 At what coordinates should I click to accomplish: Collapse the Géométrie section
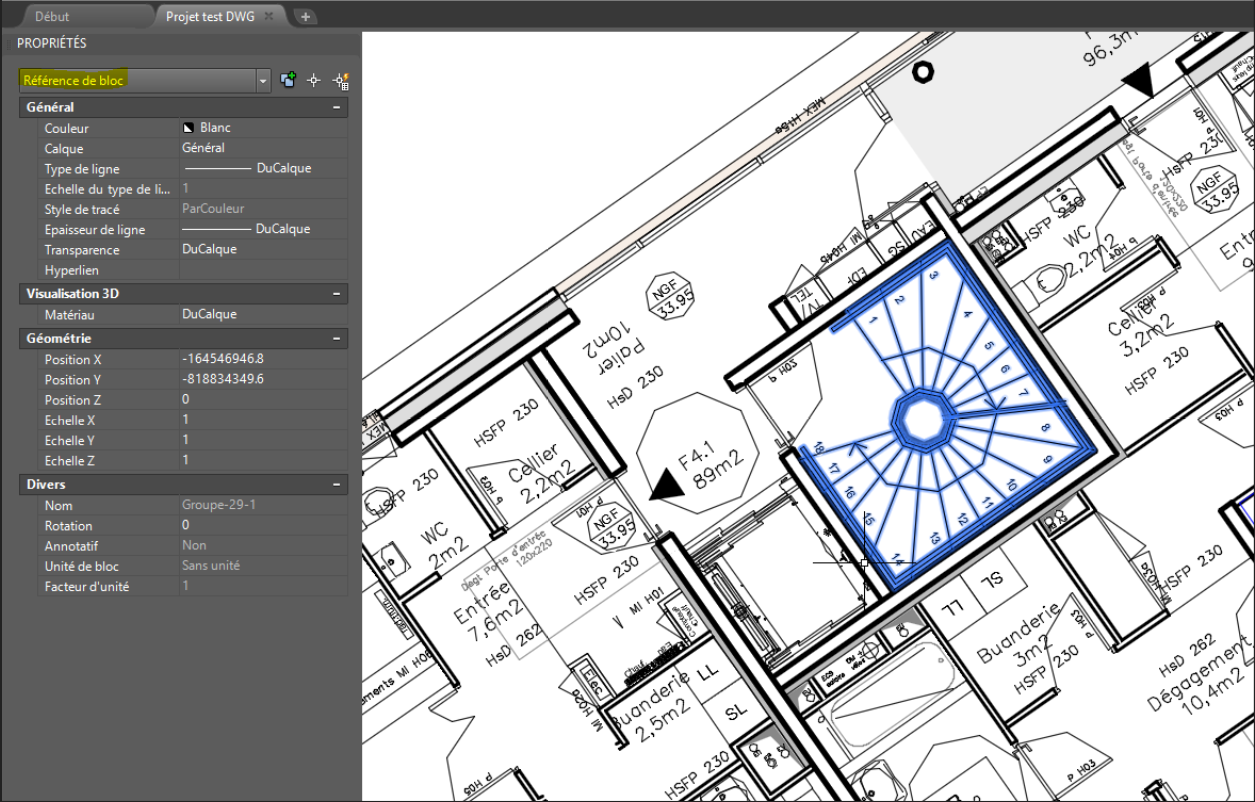pos(337,339)
